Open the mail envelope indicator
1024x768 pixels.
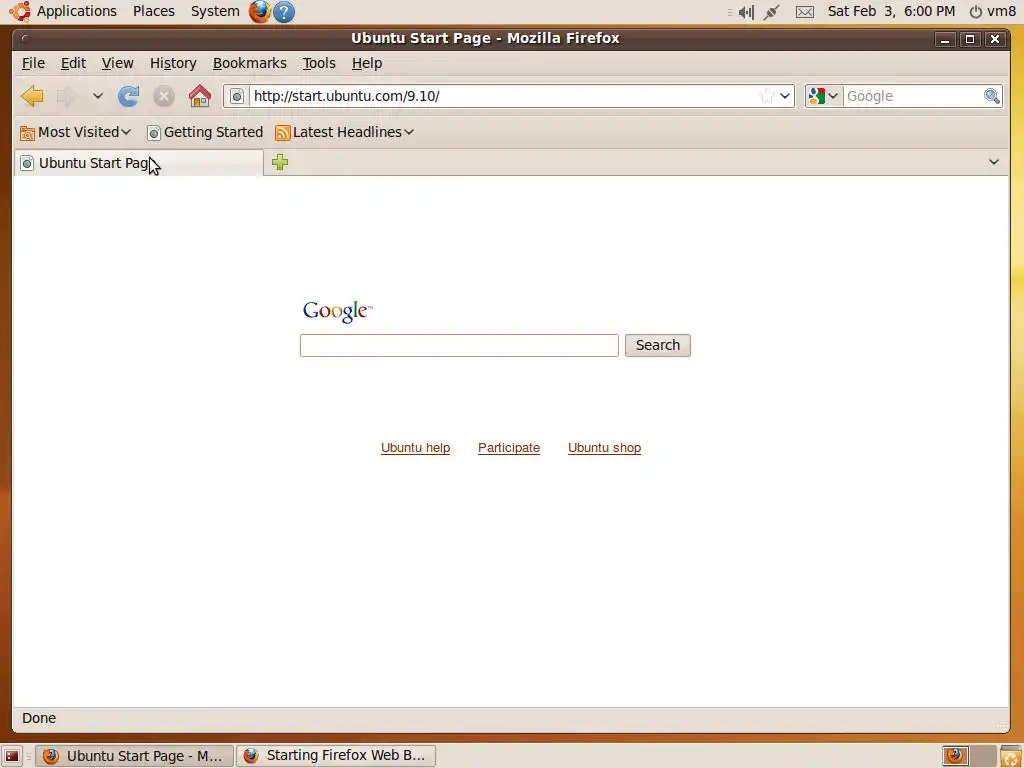(x=805, y=12)
